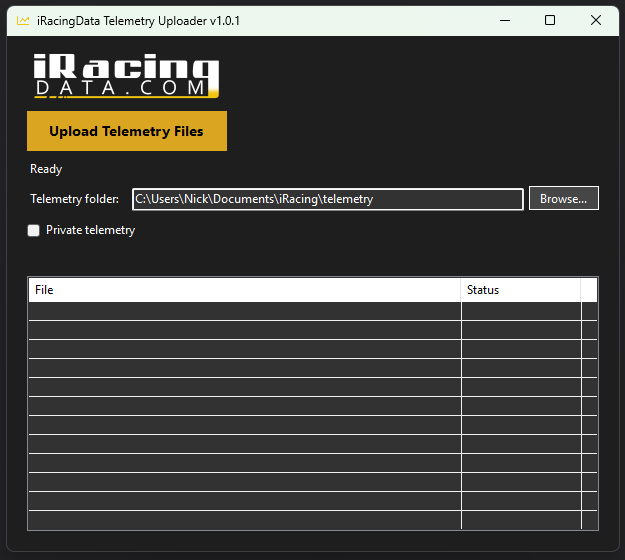Close the Telemetry Uploader window
The image size is (625, 560).
[596, 20]
